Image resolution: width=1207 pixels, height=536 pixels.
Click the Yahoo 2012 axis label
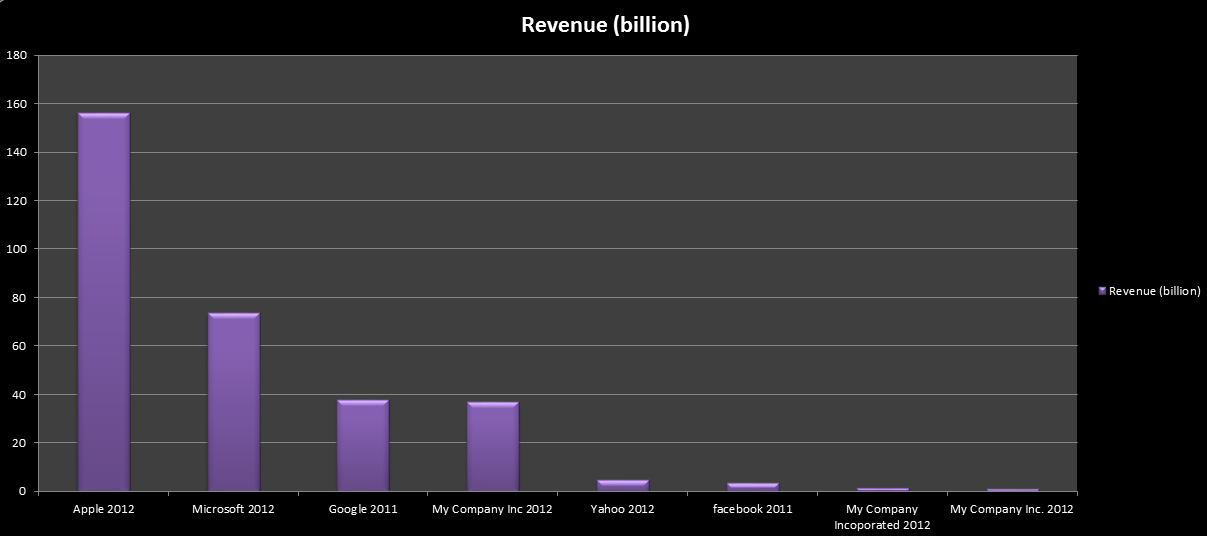pyautogui.click(x=622, y=509)
